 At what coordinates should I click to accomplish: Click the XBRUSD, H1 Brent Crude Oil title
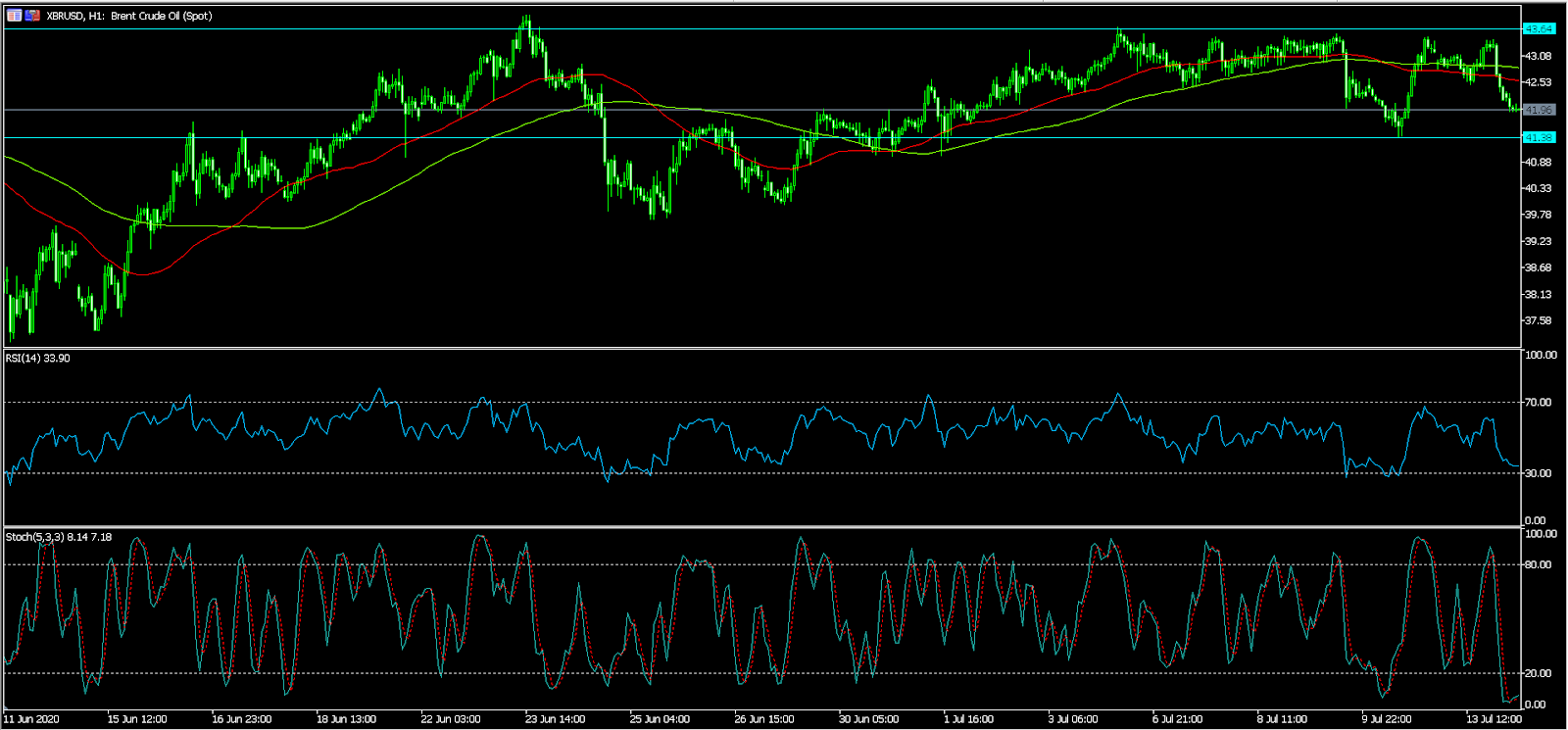(128, 16)
